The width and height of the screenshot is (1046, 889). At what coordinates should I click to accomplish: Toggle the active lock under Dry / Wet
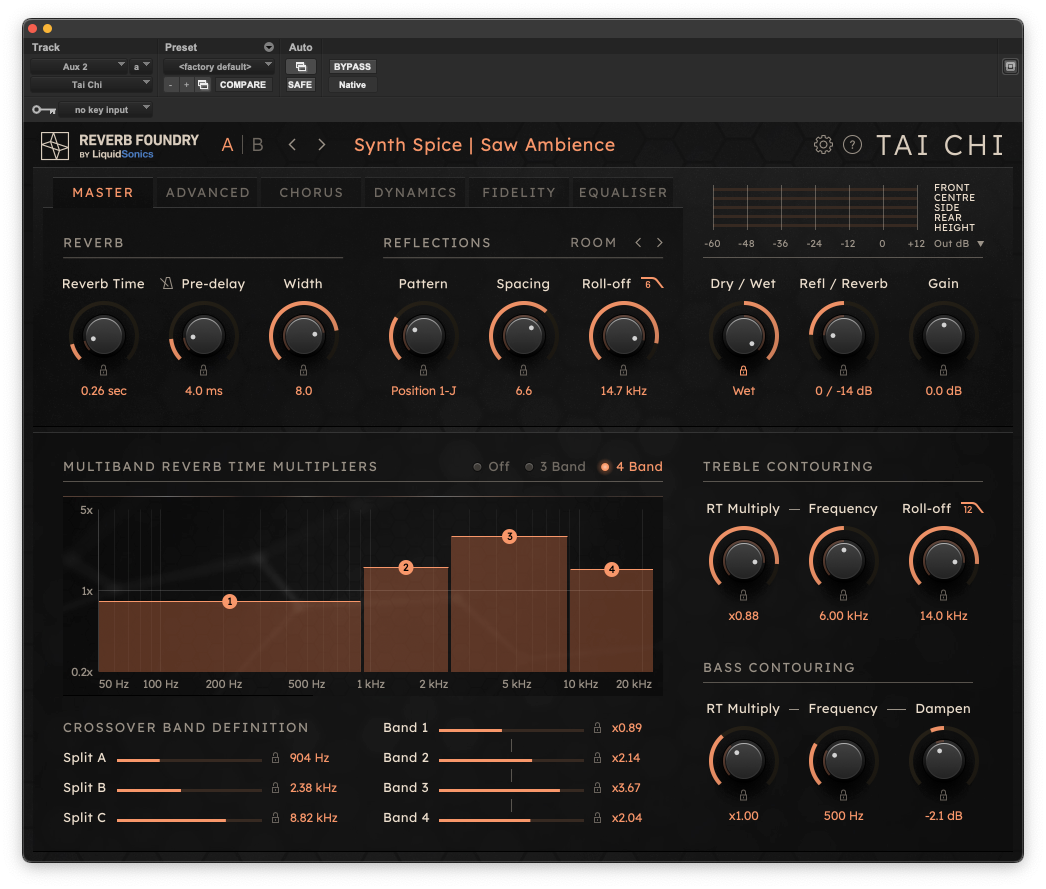click(x=744, y=370)
